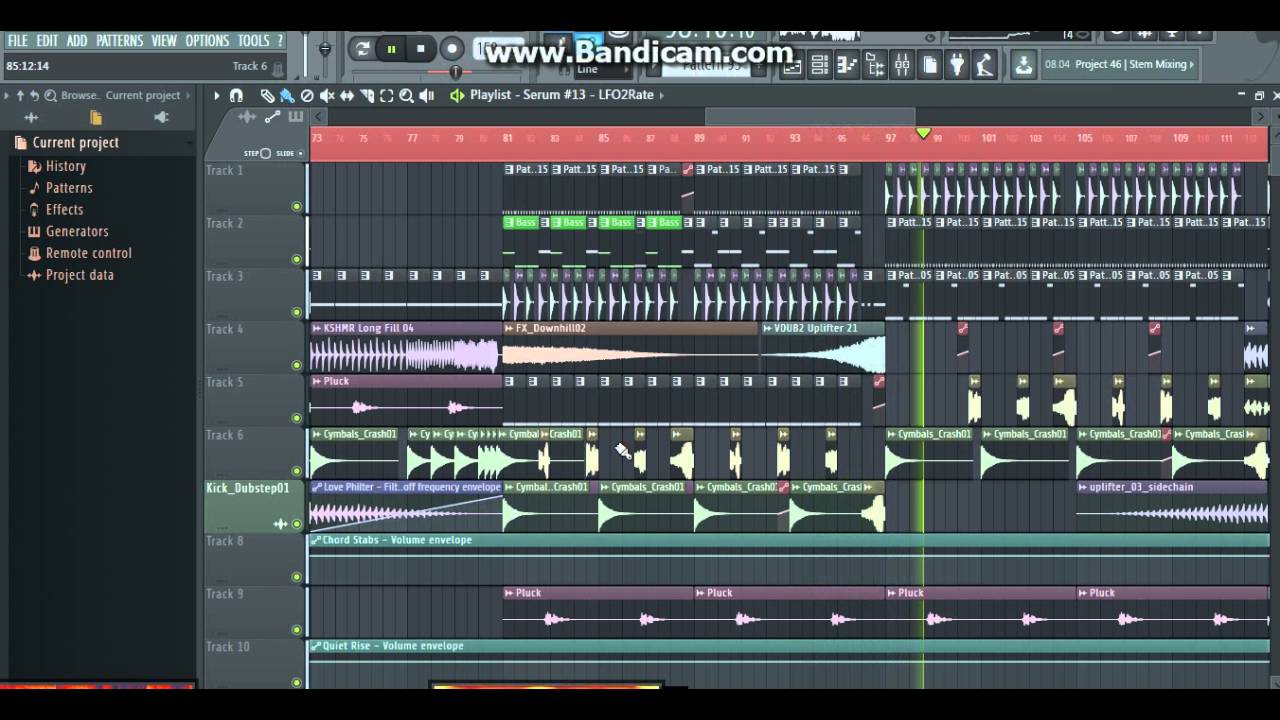Screen dimensions: 1280x720
Task: Mute Track 1 with its green LED
Action: click(x=296, y=206)
